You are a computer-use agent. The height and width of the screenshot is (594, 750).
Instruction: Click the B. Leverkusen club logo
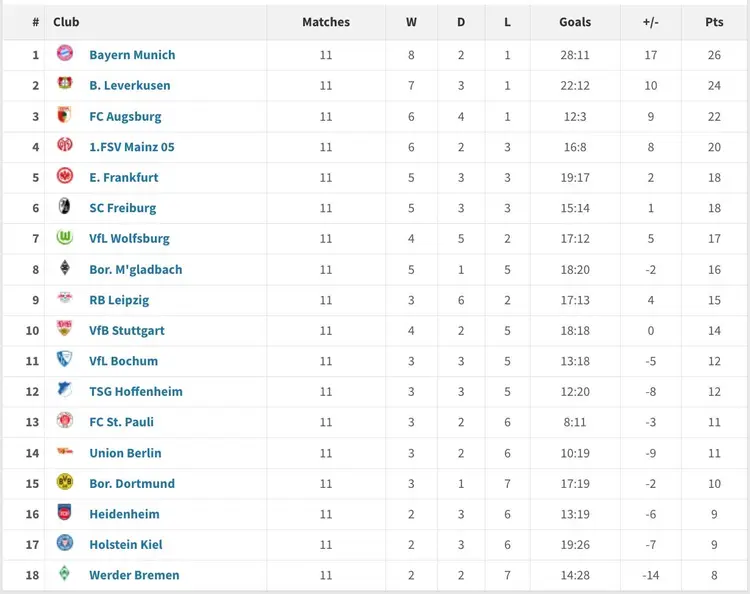point(65,84)
